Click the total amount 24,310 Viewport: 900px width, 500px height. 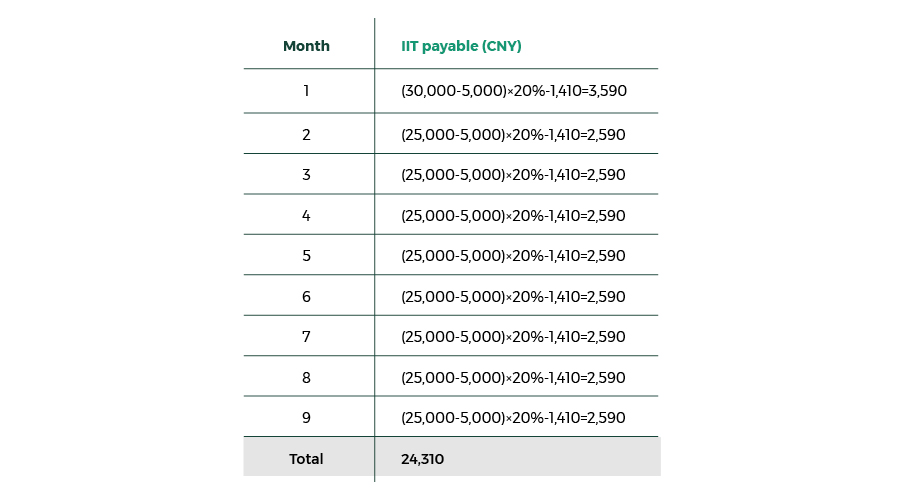(422, 459)
